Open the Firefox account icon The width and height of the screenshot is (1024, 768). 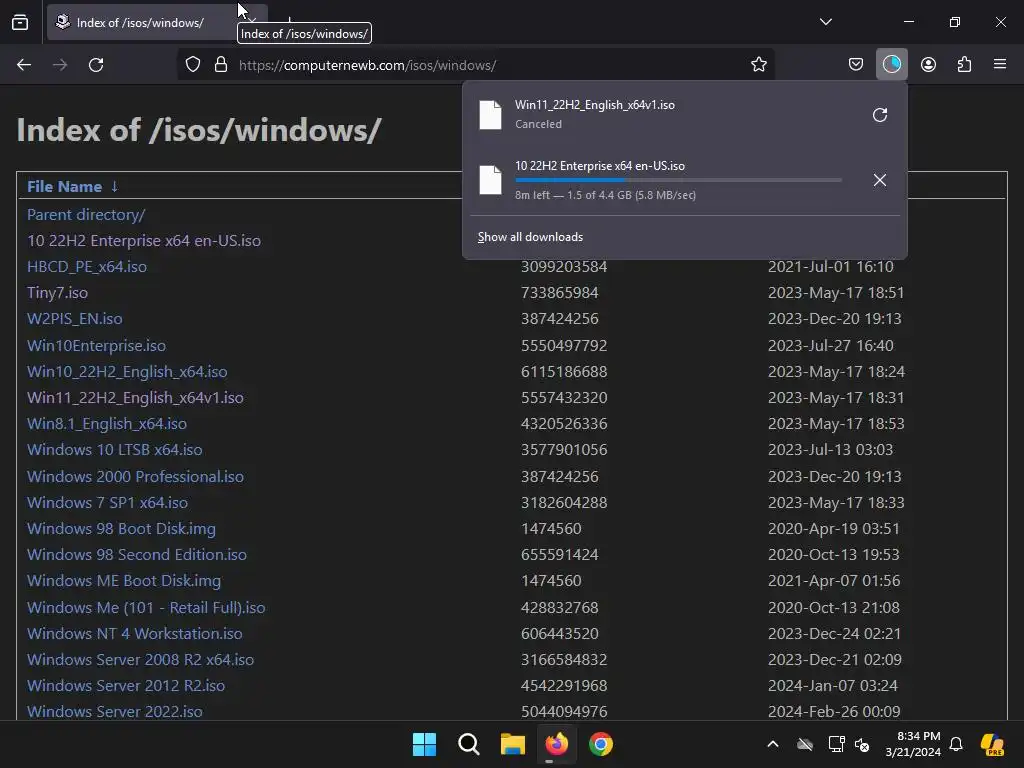[x=928, y=65]
